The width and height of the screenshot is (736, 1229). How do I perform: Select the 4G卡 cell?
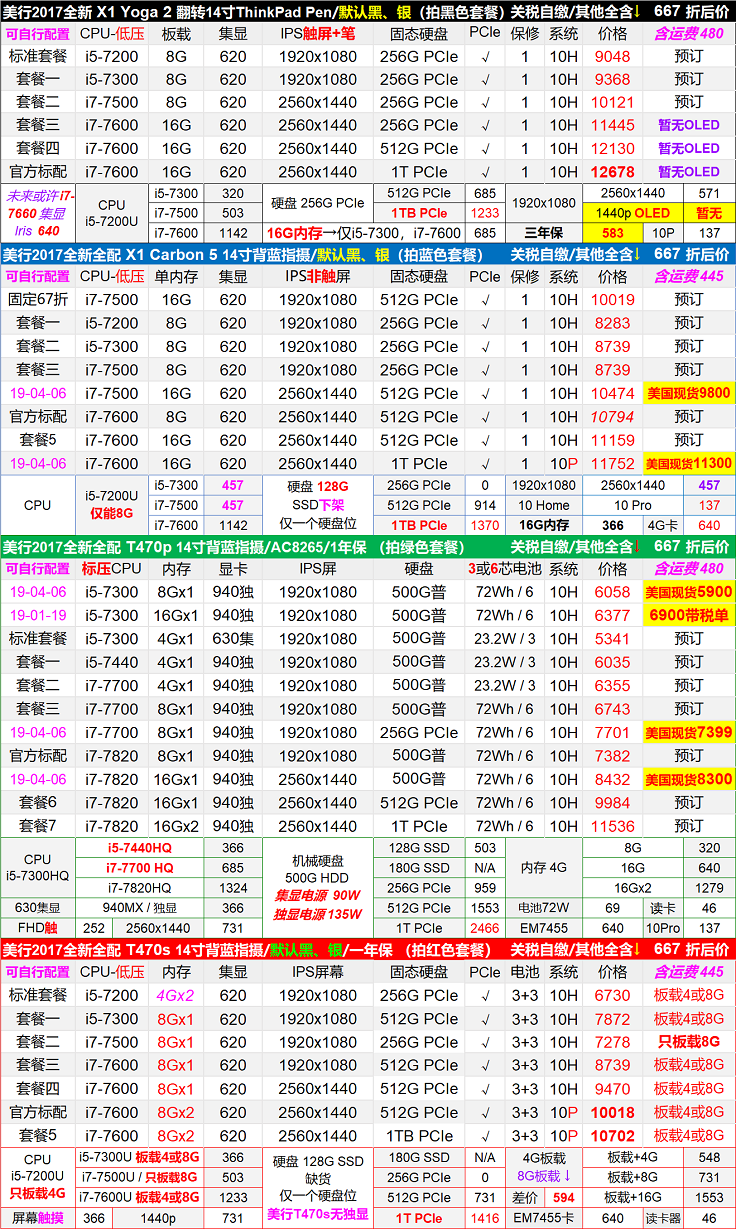click(x=662, y=525)
